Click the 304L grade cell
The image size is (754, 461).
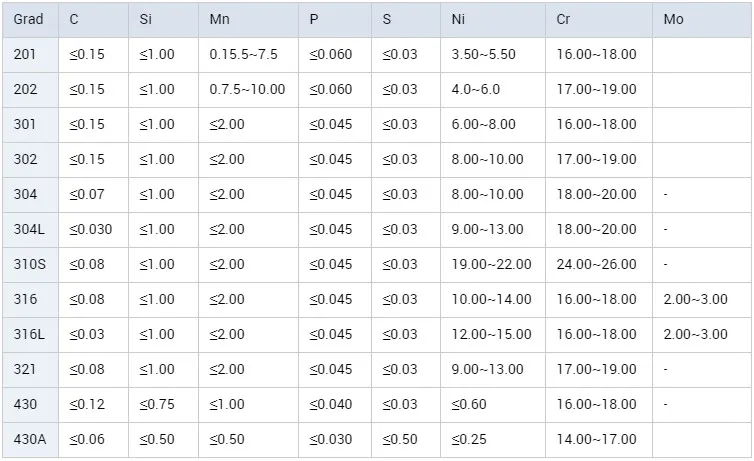(x=29, y=229)
